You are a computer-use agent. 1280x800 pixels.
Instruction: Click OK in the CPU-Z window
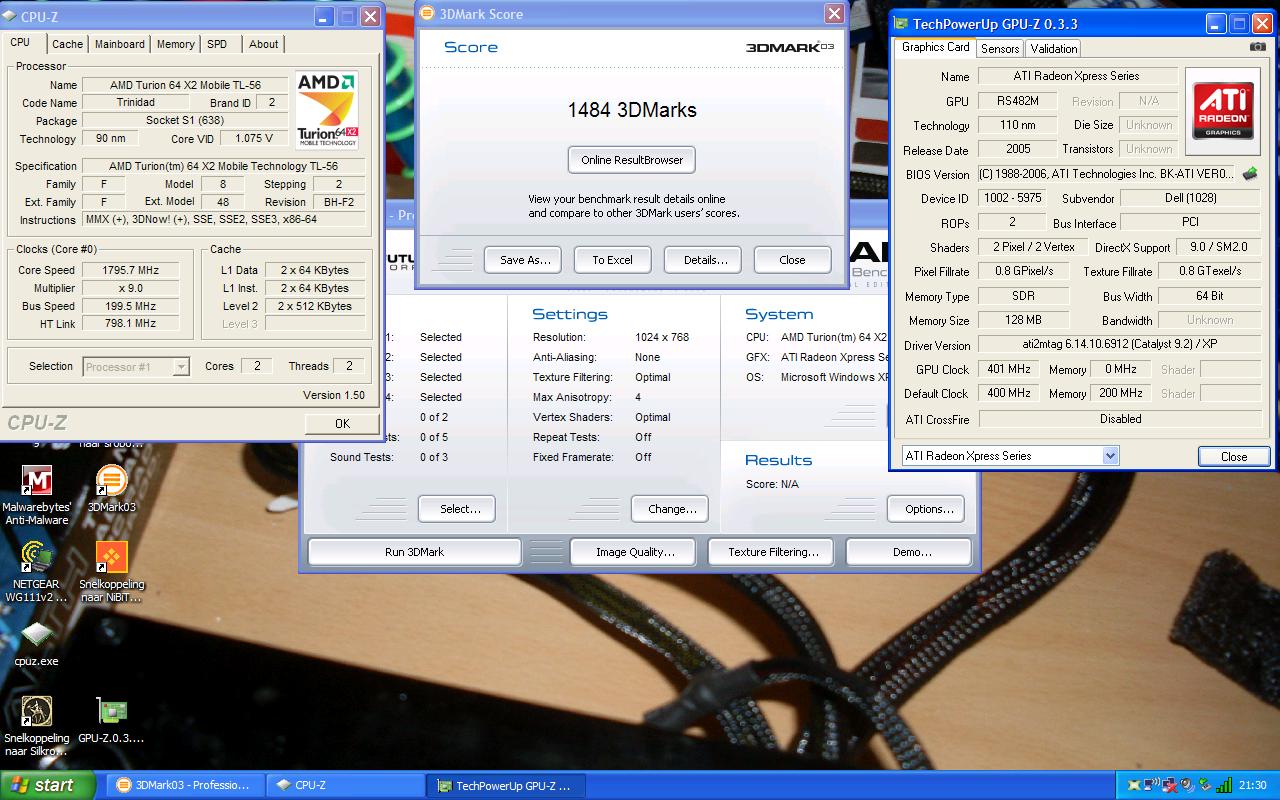point(342,423)
